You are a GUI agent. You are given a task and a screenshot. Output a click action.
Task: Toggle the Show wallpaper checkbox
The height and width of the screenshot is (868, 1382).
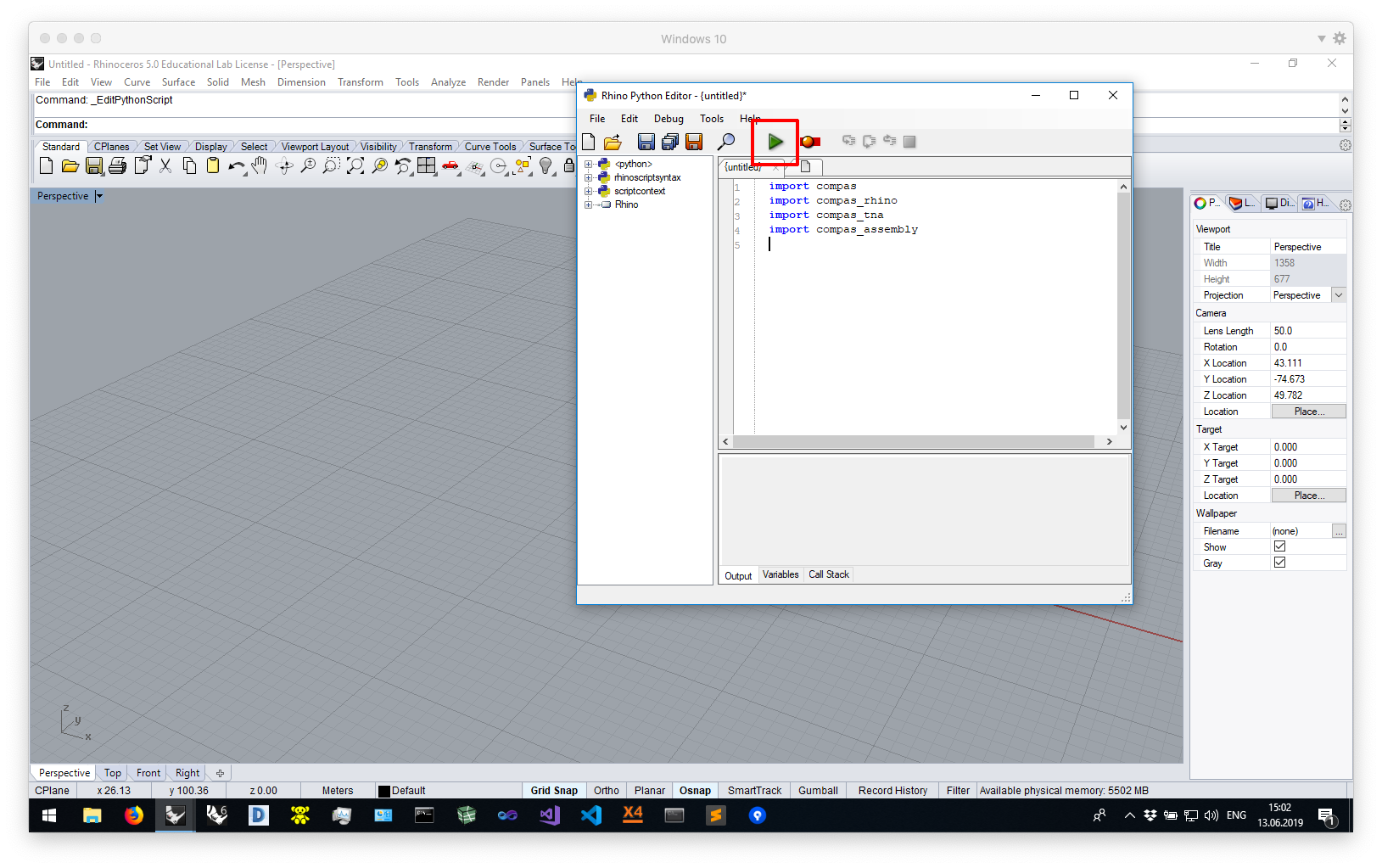coord(1279,546)
